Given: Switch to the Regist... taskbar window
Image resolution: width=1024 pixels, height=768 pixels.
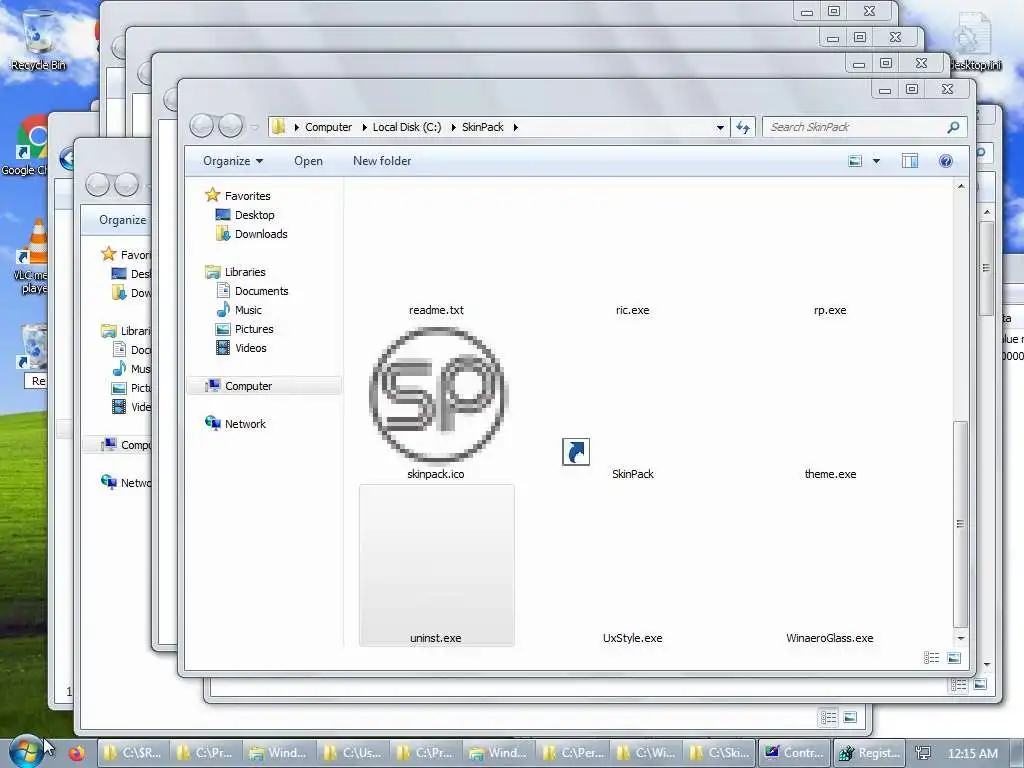Looking at the screenshot, I should point(870,753).
